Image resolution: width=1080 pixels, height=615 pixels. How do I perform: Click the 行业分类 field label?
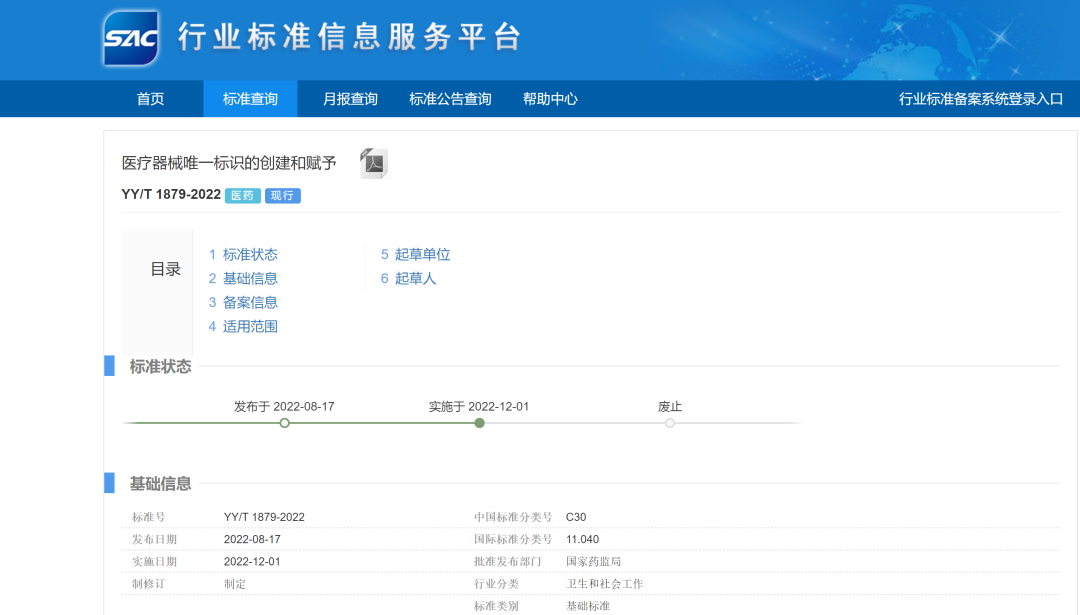click(x=496, y=584)
